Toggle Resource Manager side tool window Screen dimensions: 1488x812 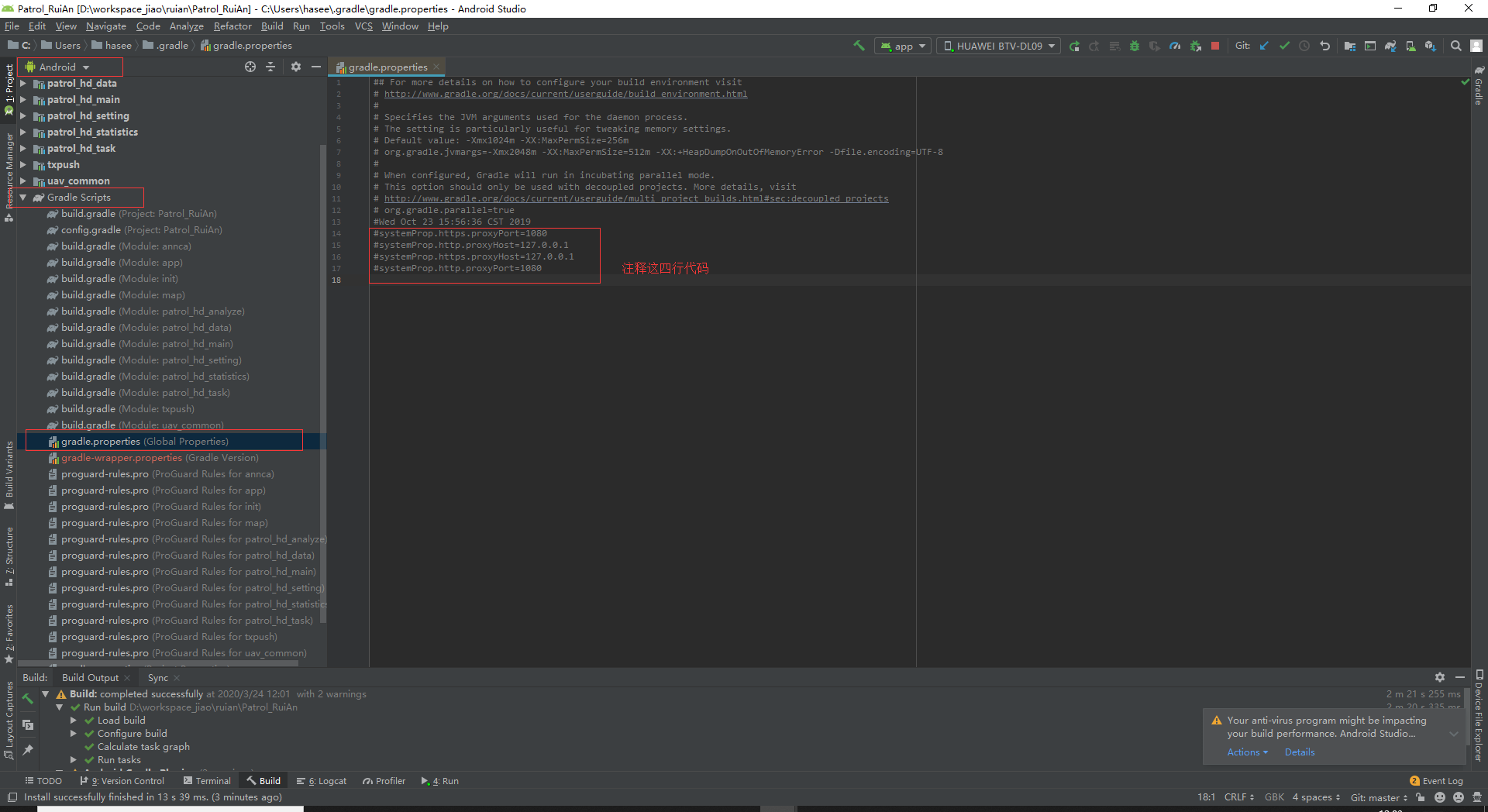tap(9, 177)
